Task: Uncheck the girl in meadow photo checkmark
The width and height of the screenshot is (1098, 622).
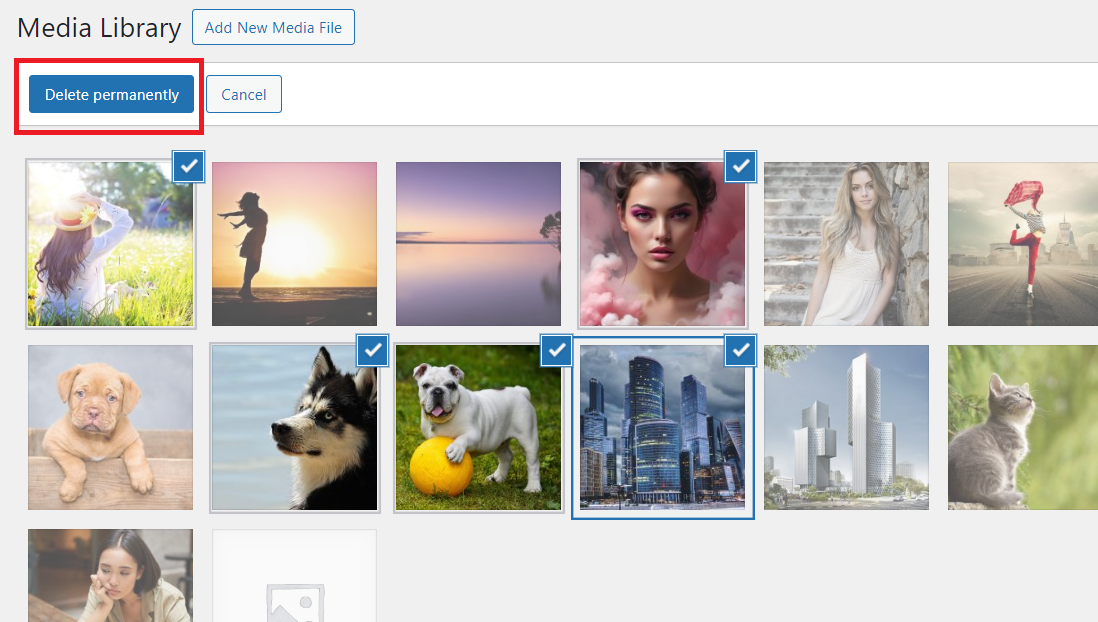Action: 188,167
